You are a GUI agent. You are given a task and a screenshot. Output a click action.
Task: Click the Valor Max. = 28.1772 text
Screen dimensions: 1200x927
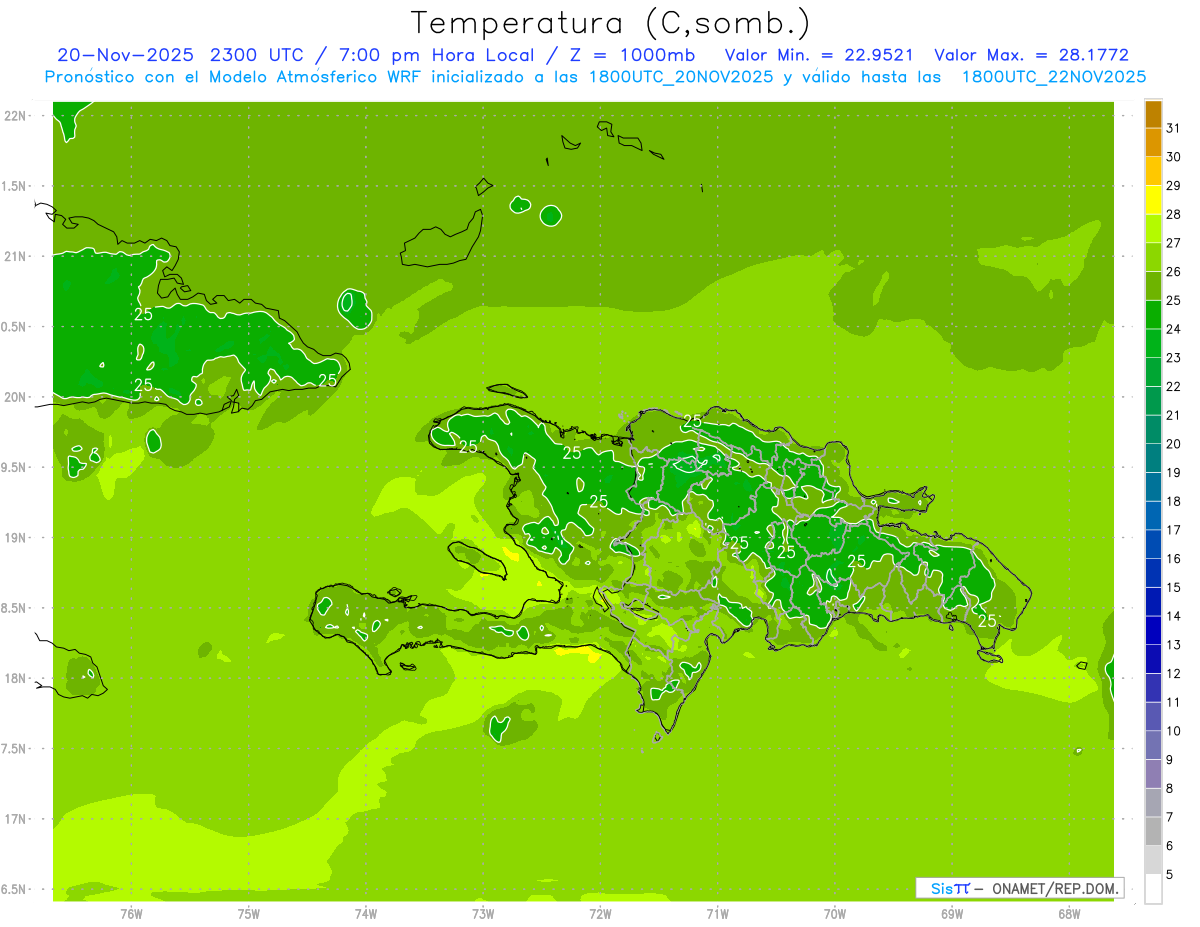(1031, 55)
